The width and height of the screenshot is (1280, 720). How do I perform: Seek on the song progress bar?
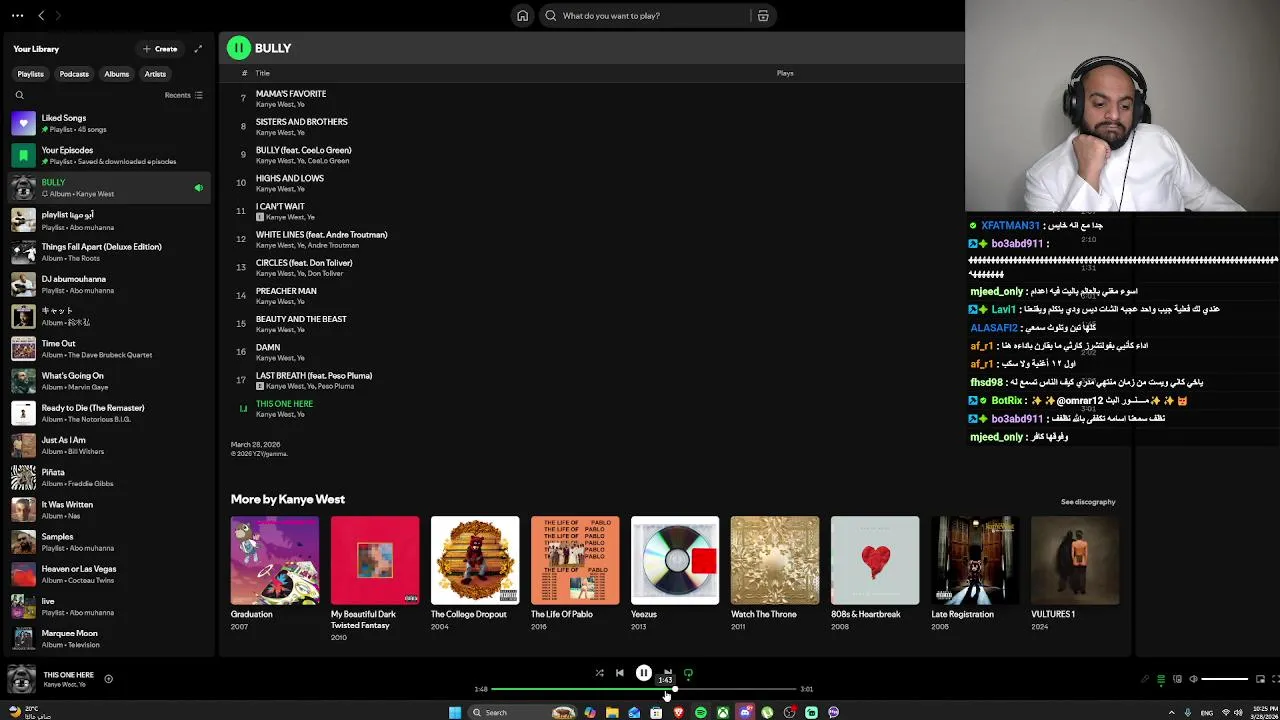coord(644,689)
